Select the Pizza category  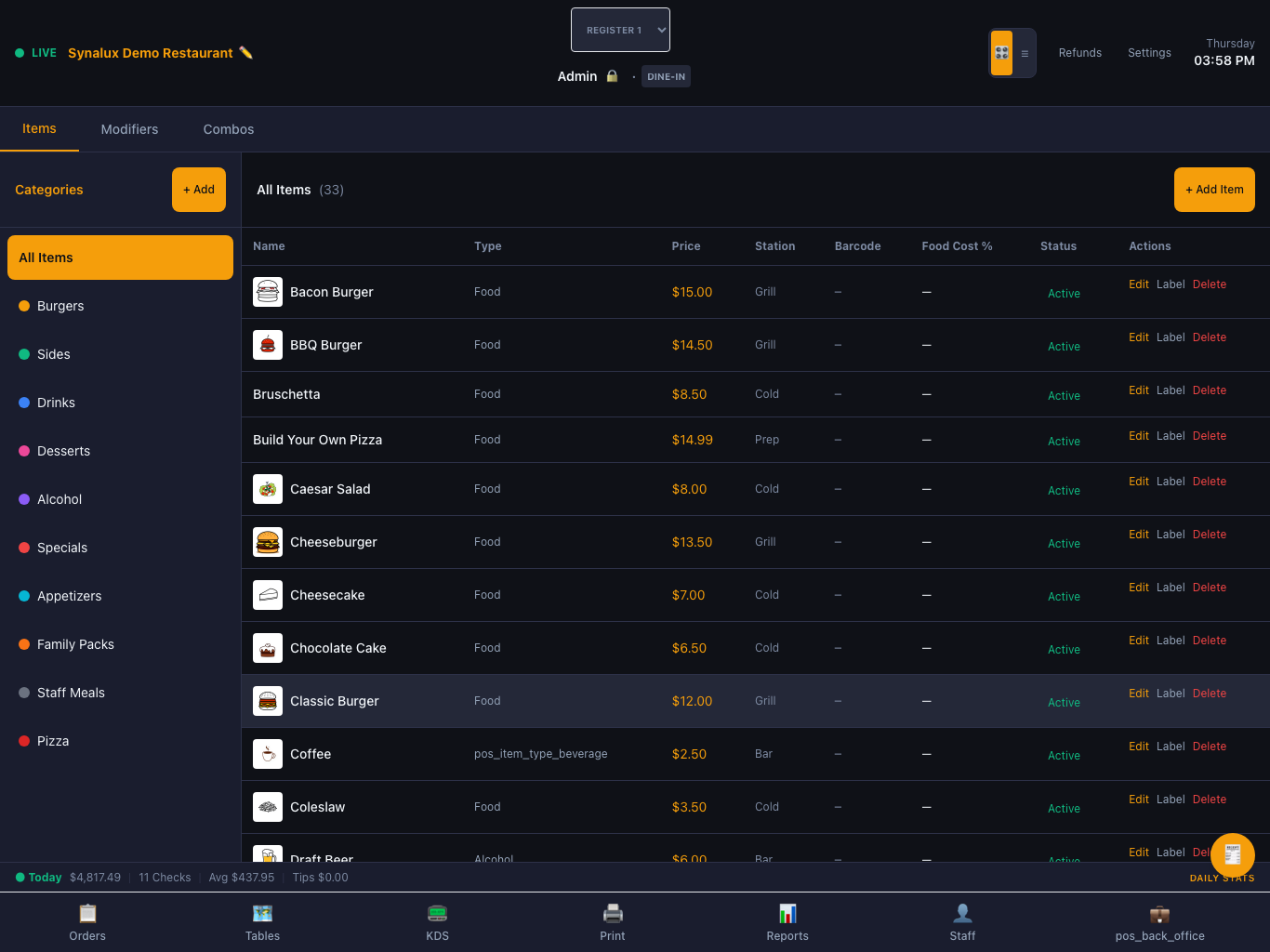coord(120,741)
